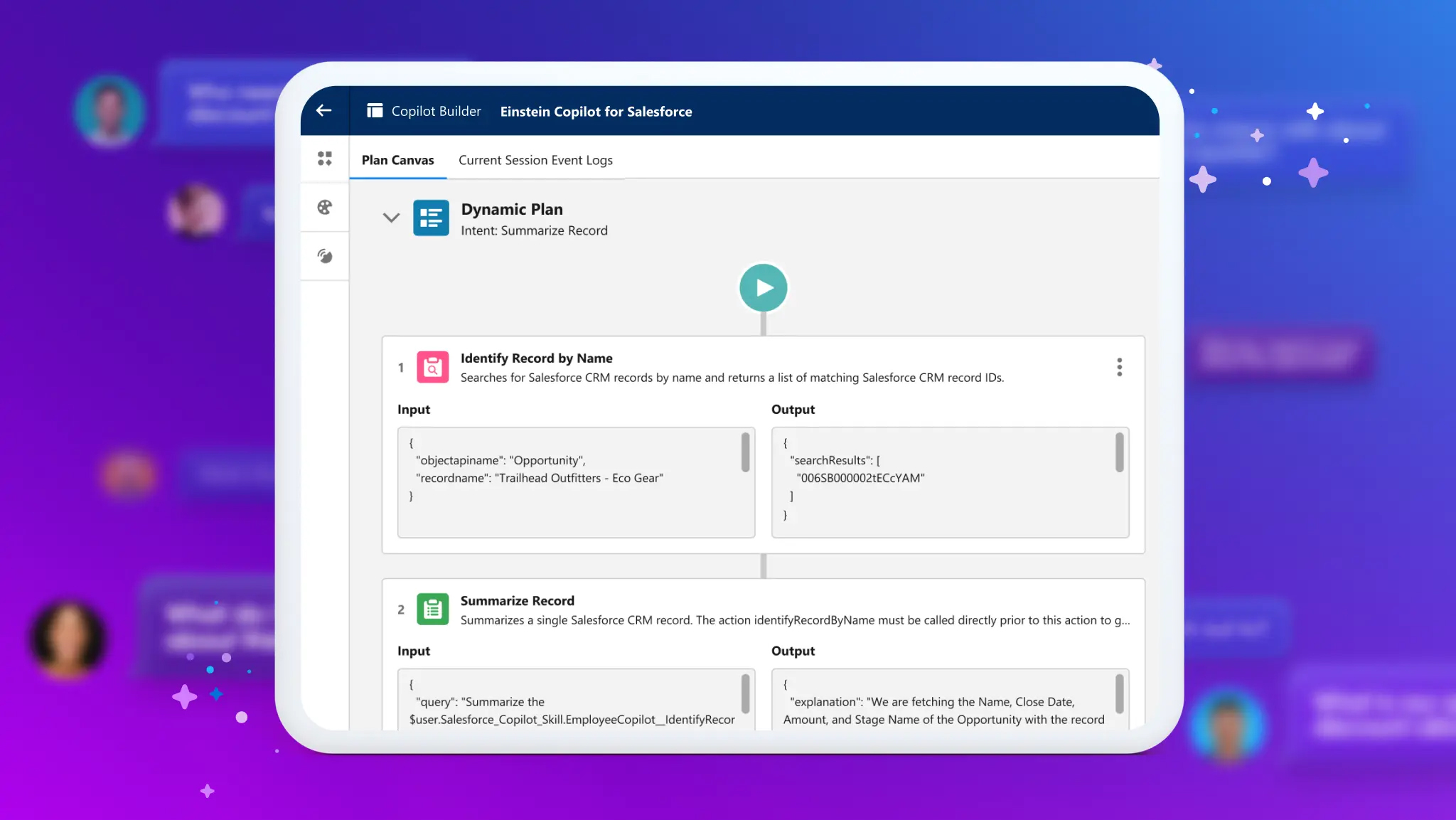Click the back arrow in the header

pos(324,110)
